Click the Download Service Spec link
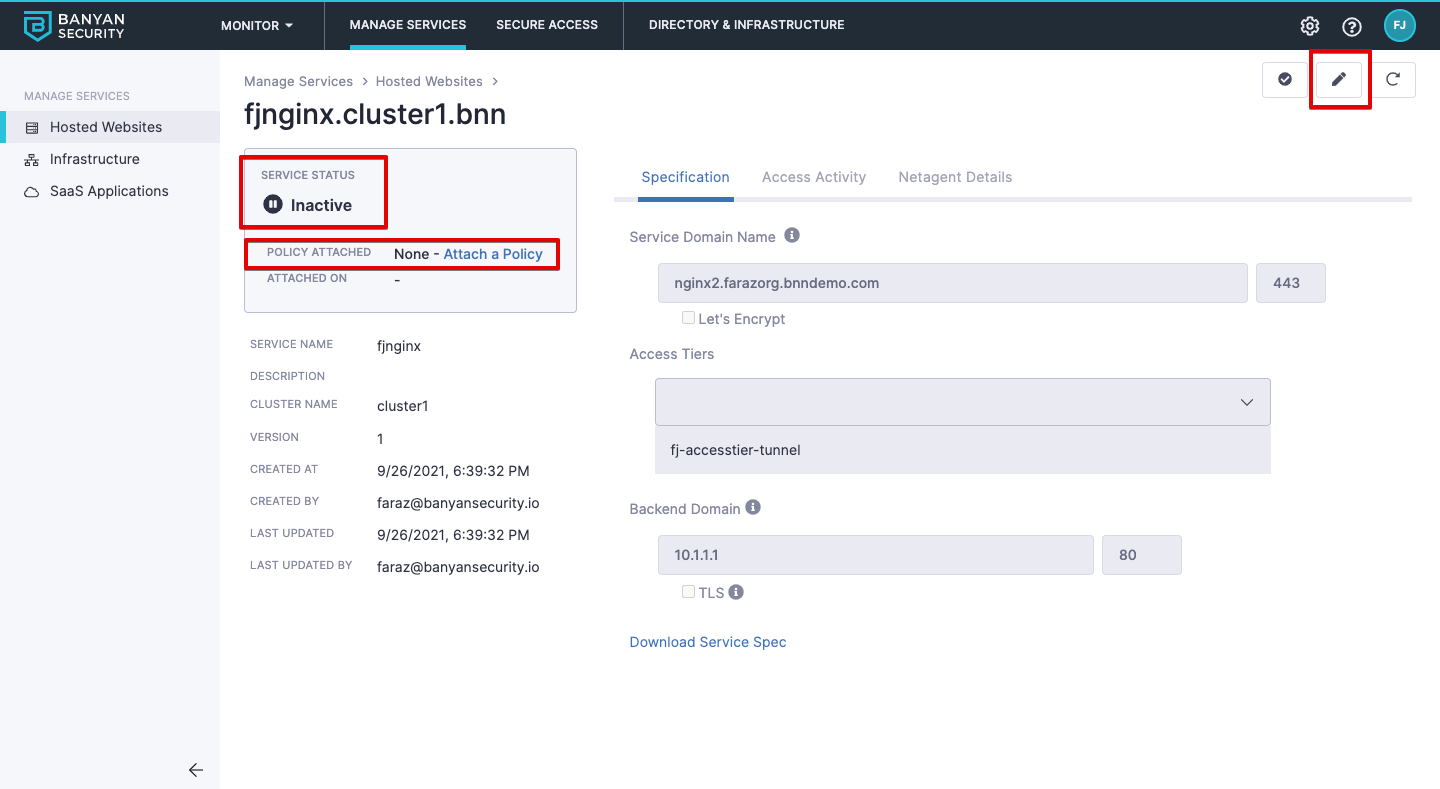 point(707,642)
